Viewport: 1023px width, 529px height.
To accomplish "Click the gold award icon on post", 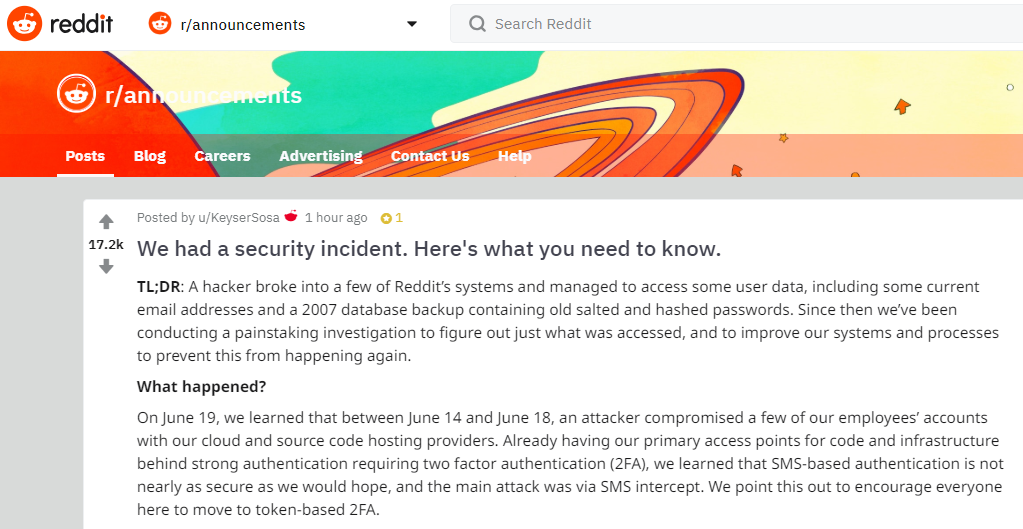I will [x=386, y=218].
